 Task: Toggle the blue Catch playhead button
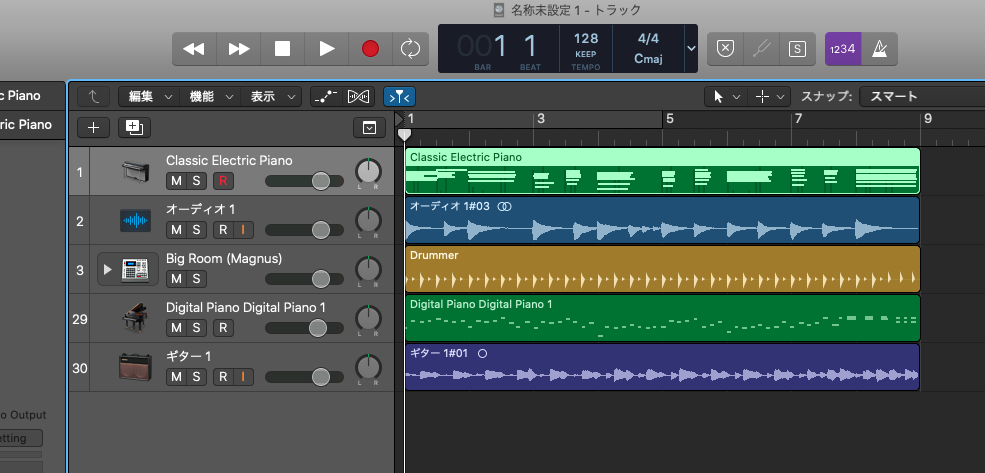pos(399,96)
